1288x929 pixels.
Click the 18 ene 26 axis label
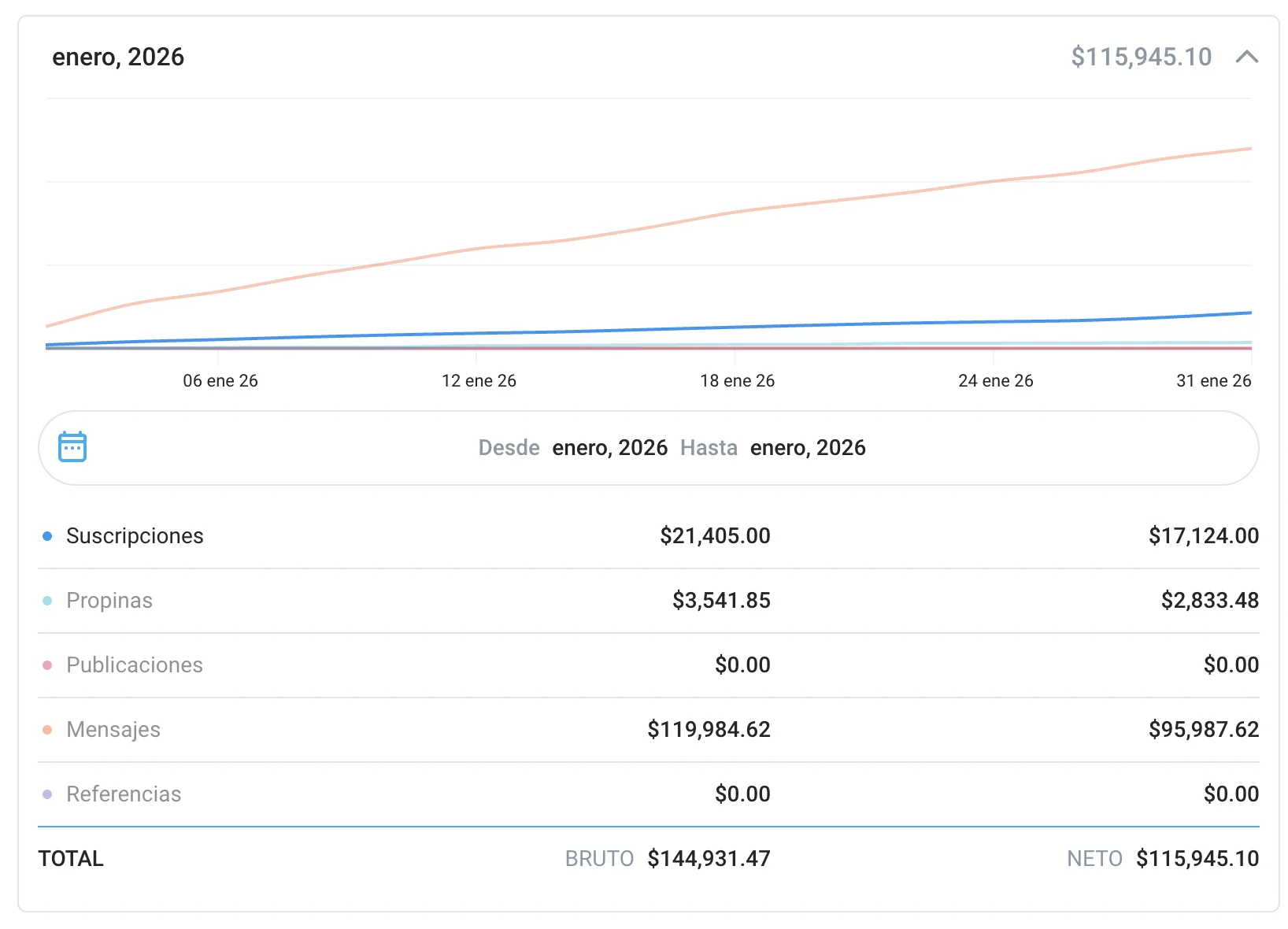coord(738,381)
